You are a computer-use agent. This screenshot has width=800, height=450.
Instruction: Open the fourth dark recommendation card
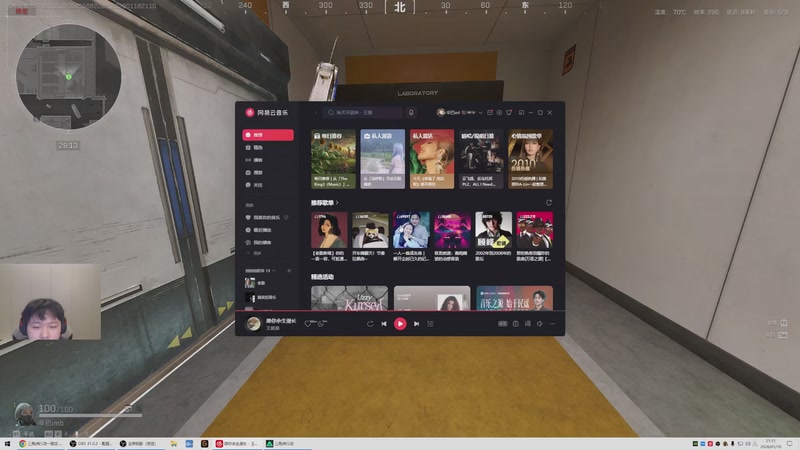(481, 159)
